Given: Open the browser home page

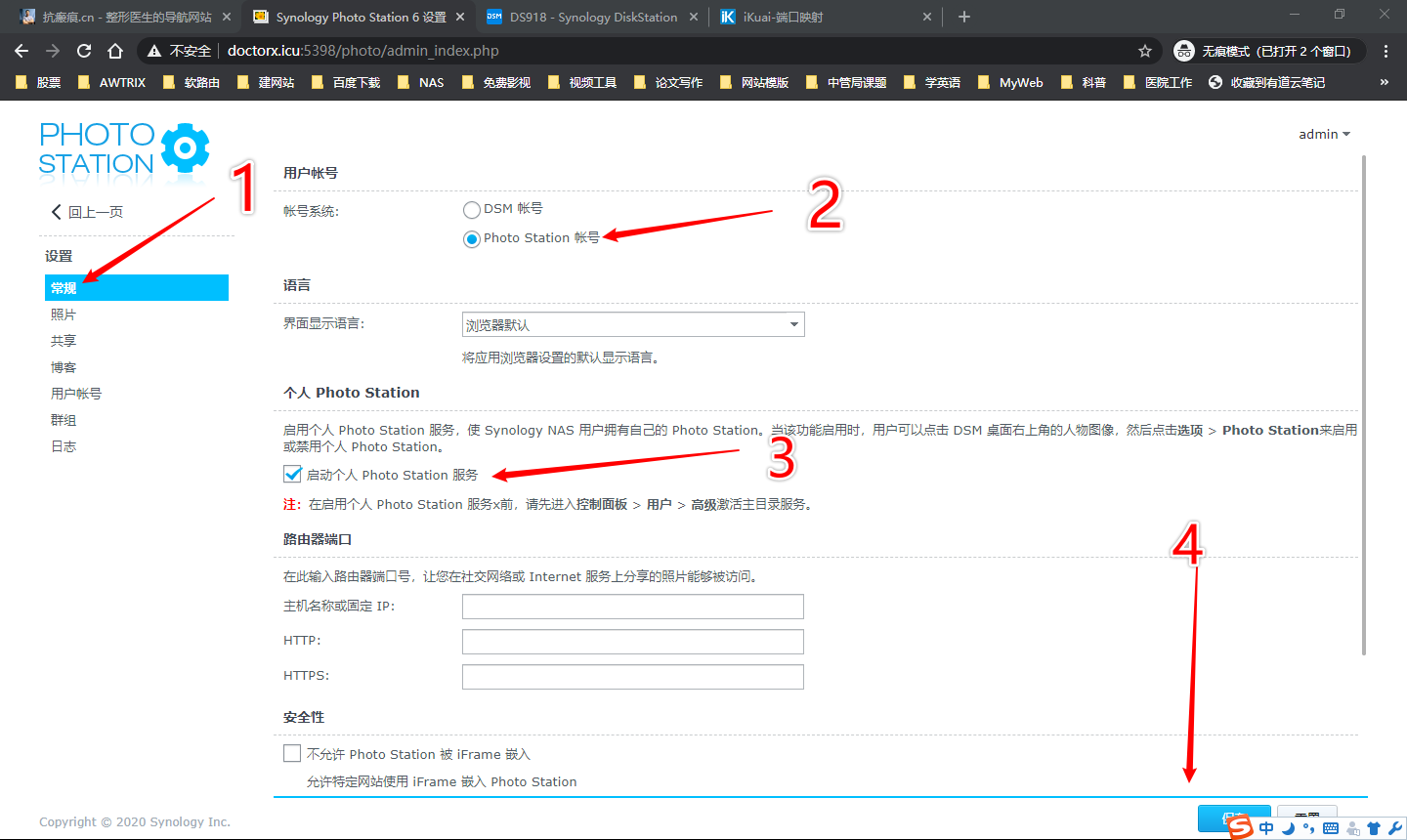Looking at the screenshot, I should [115, 51].
